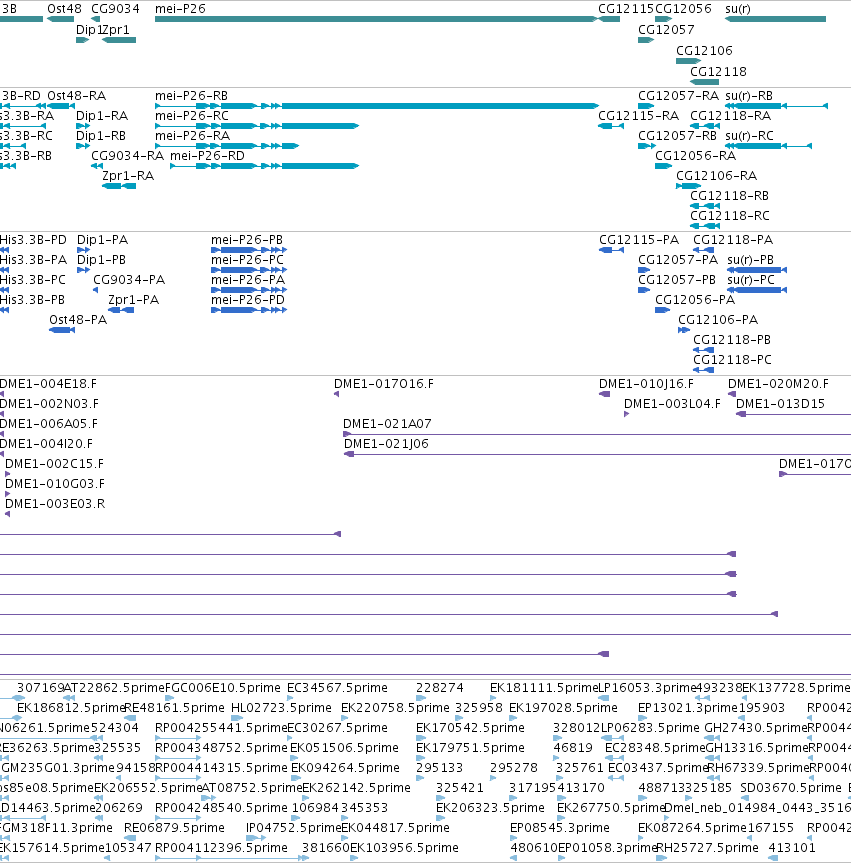Click the EK206323.5prime EST label
851x863 pixels.
pos(490,808)
